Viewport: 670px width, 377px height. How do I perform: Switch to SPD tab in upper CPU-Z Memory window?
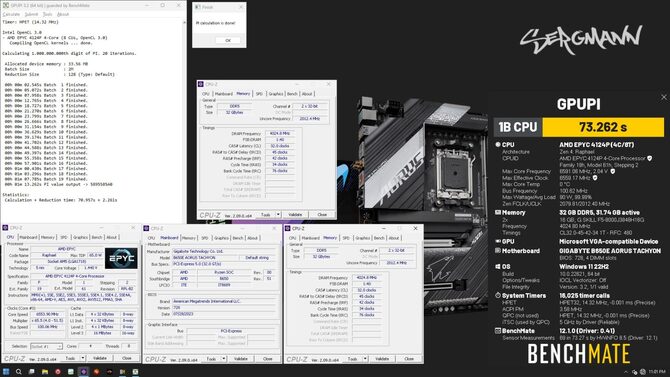coord(259,94)
